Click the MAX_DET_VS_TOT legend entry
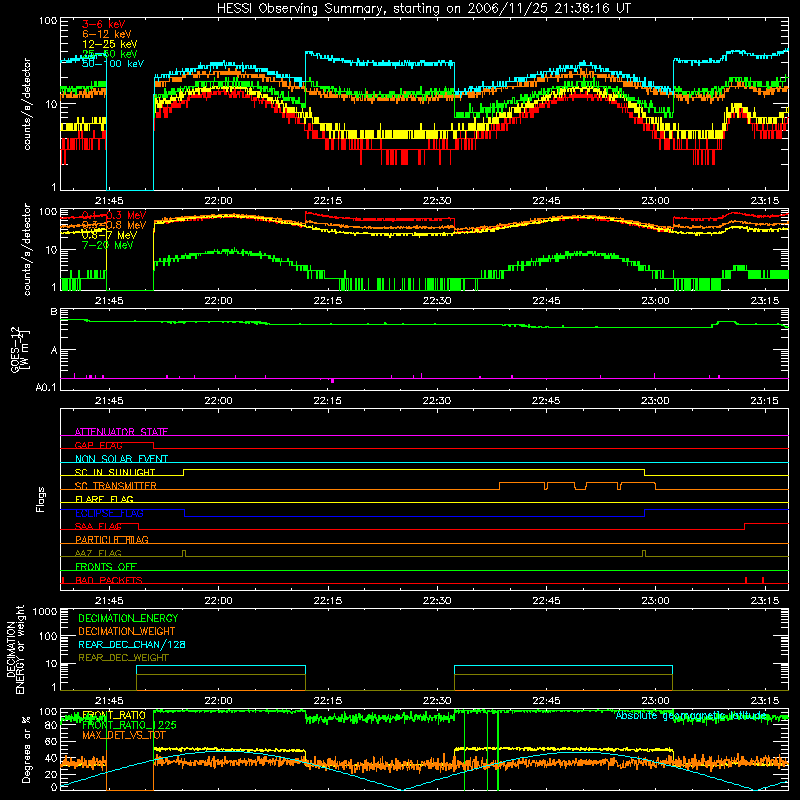 pyautogui.click(x=124, y=735)
